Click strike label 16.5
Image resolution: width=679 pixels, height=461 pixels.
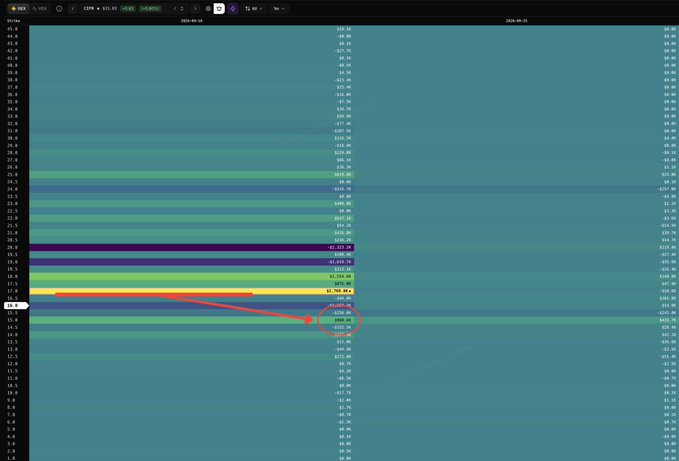click(12, 298)
